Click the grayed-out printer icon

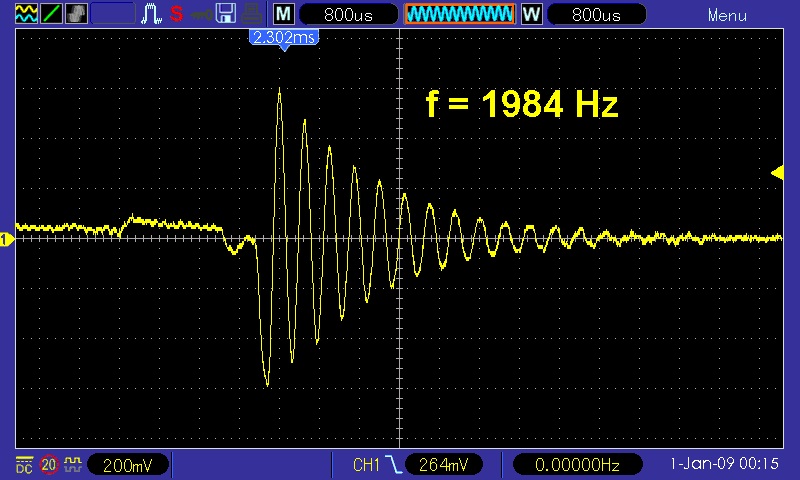coord(252,14)
